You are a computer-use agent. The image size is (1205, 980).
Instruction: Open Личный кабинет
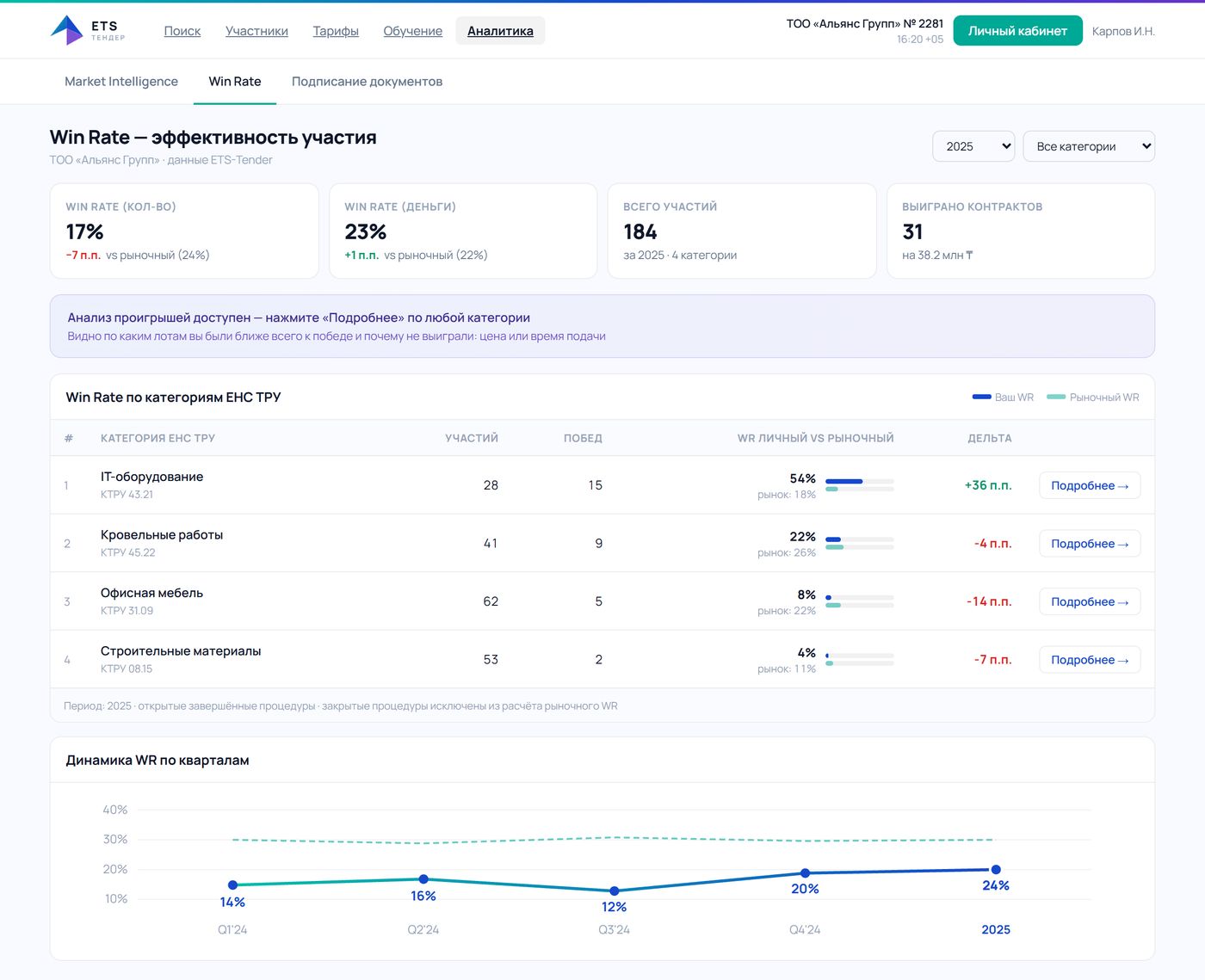pos(1017,31)
